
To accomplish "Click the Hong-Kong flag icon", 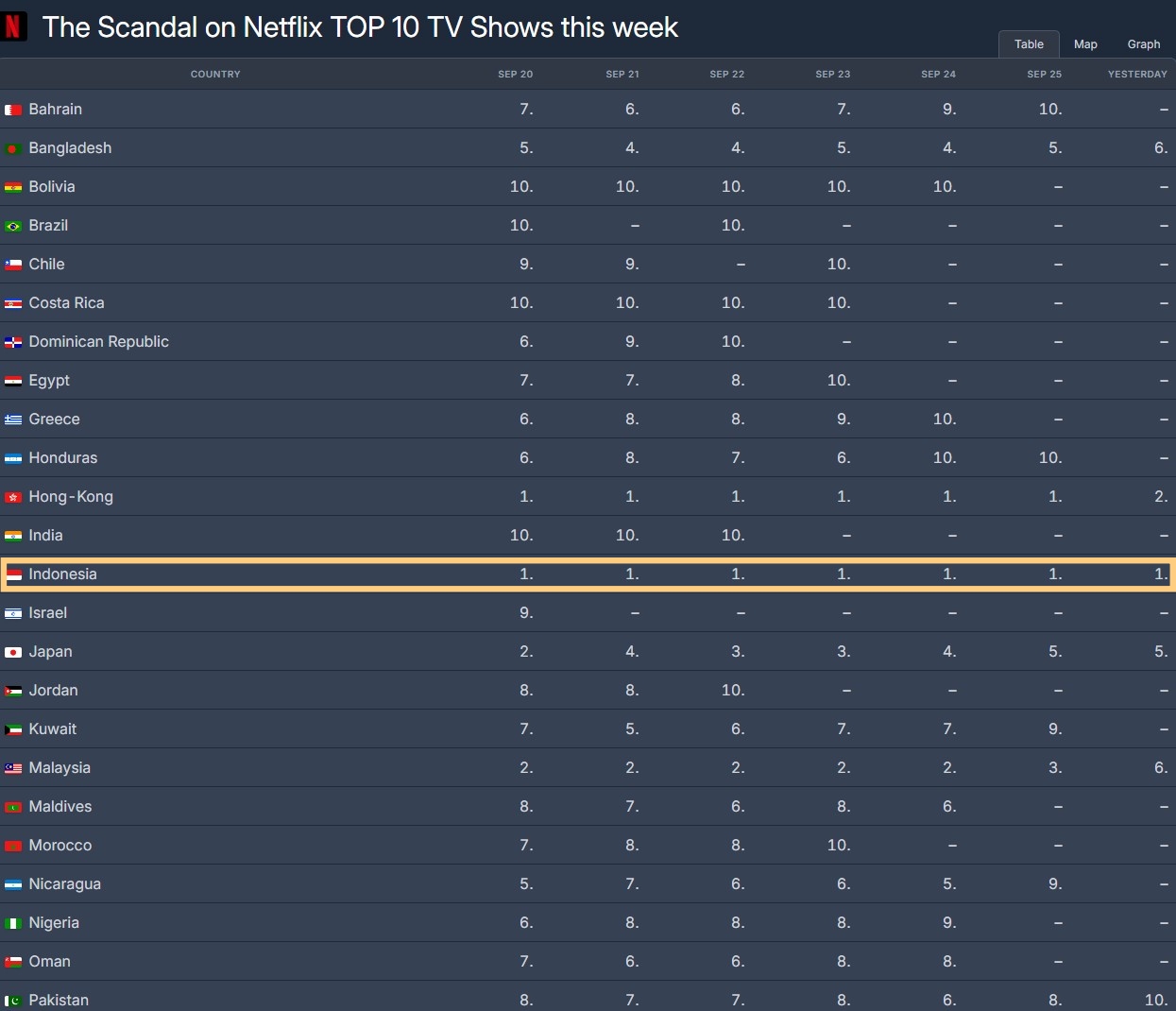I will click(x=13, y=498).
